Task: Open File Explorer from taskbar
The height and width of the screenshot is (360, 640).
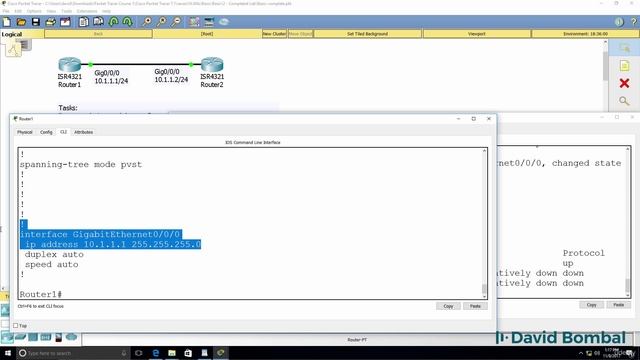Action: pos(172,353)
